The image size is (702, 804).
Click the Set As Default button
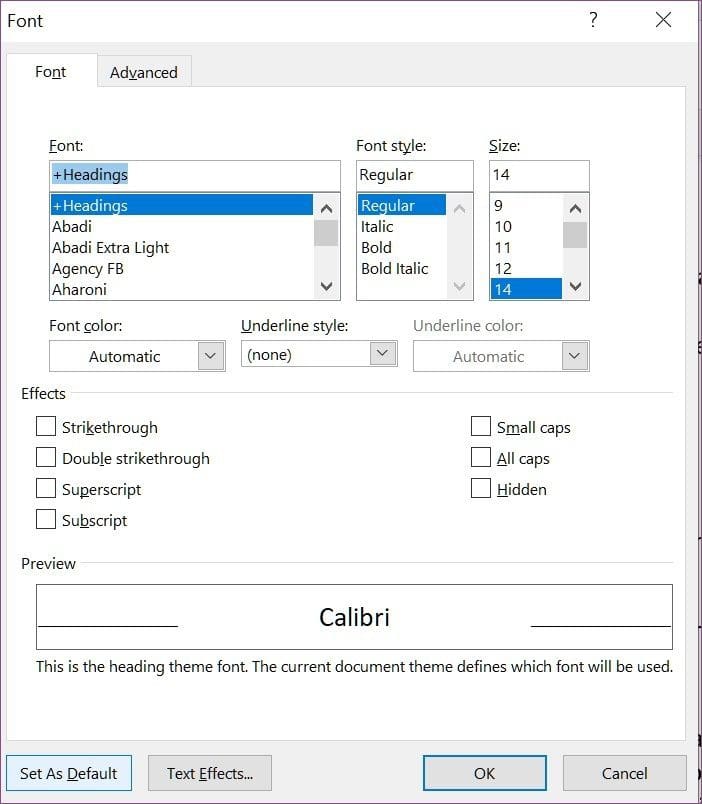(x=69, y=773)
